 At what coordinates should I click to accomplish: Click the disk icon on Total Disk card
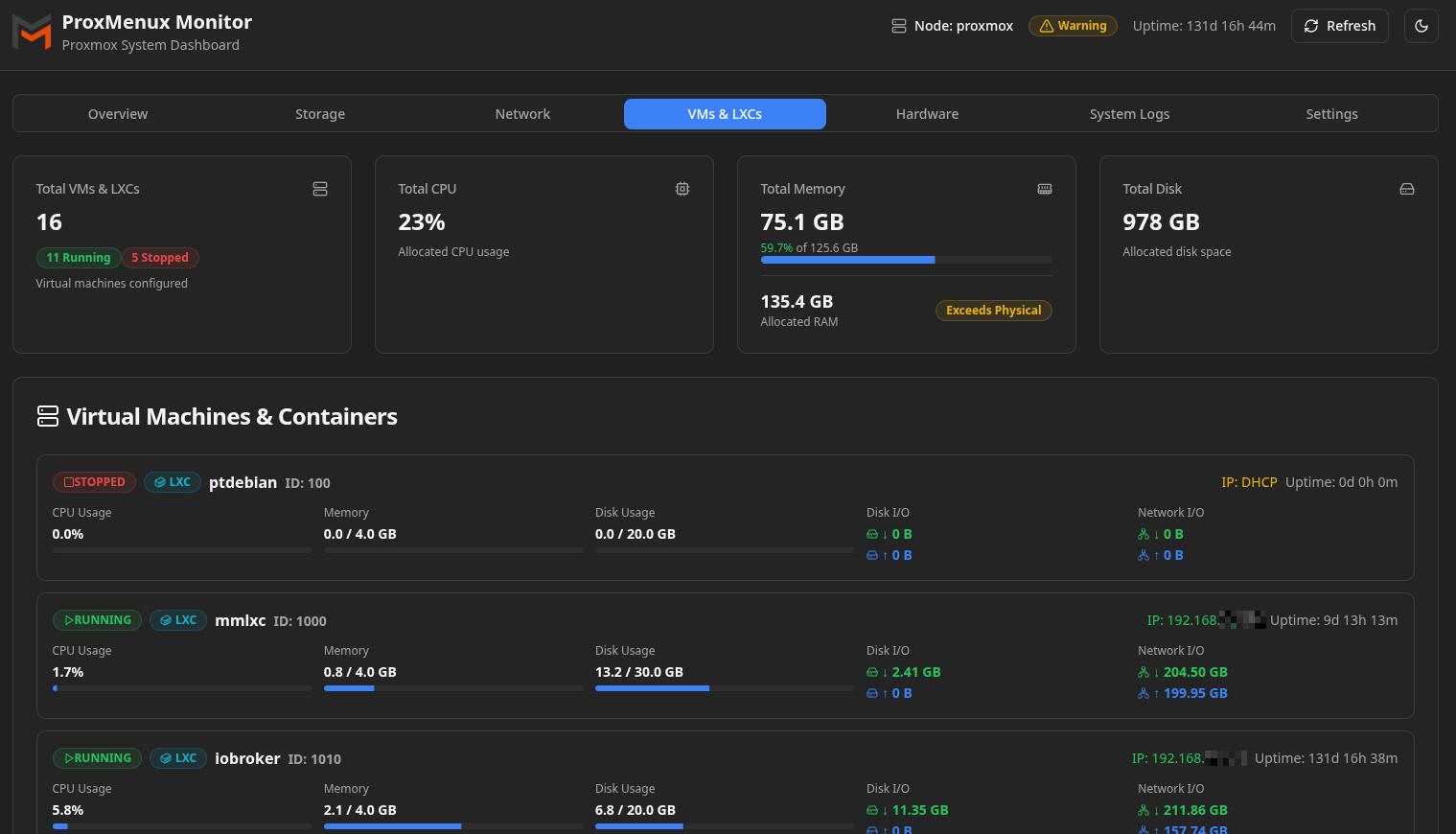click(x=1407, y=189)
